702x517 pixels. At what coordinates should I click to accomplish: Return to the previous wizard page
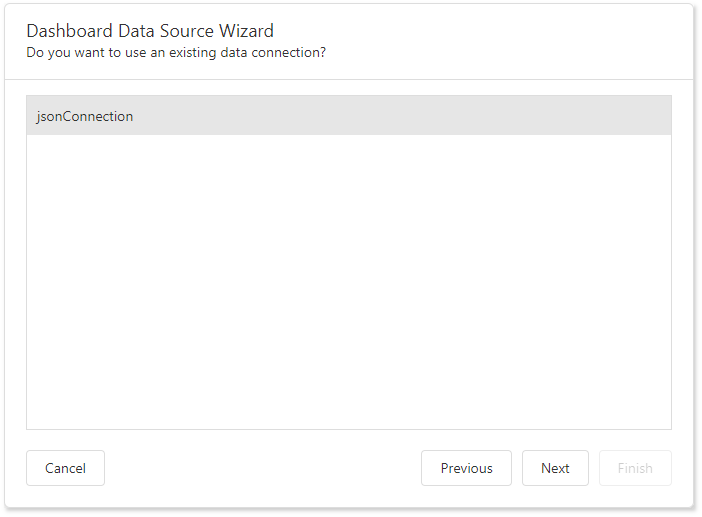[466, 468]
